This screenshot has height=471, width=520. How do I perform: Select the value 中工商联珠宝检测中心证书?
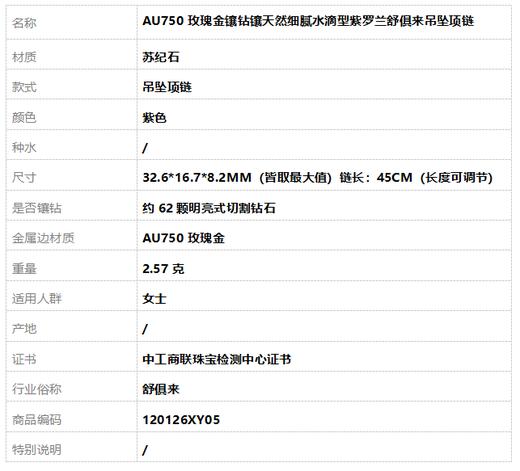coord(217,359)
